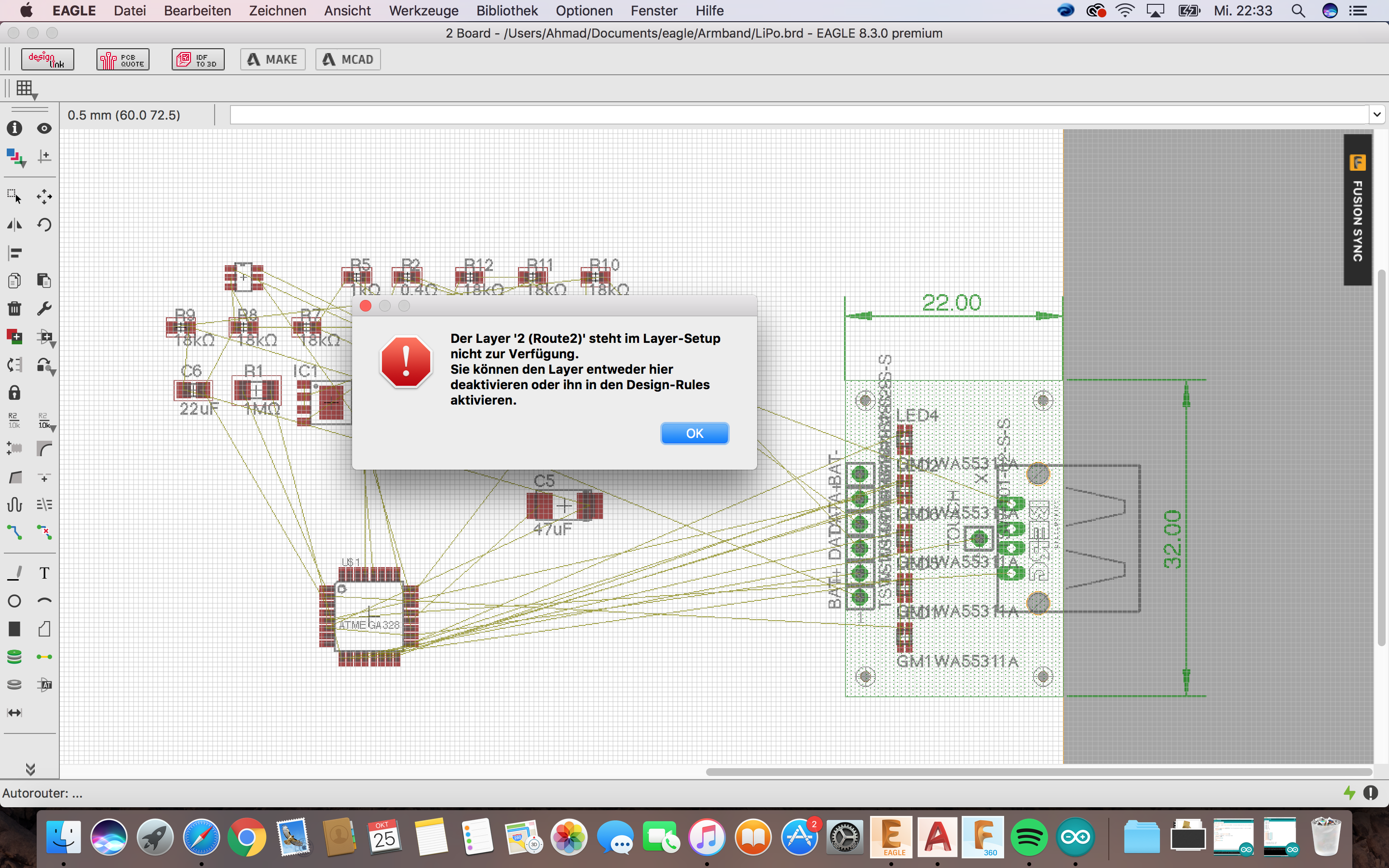
Task: Expand more tools in left toolbar
Action: 30,769
